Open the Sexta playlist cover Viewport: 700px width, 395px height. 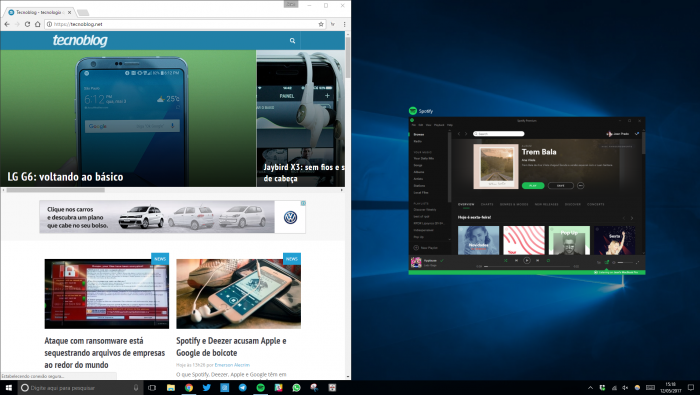coord(615,240)
